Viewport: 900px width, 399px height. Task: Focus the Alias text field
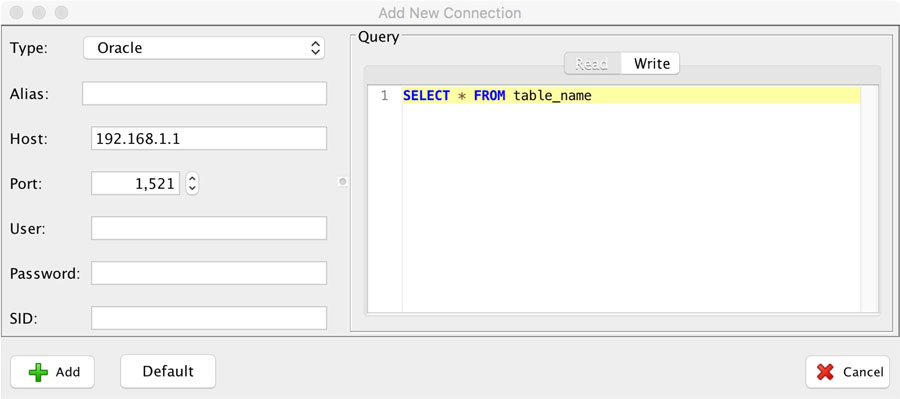click(x=204, y=94)
